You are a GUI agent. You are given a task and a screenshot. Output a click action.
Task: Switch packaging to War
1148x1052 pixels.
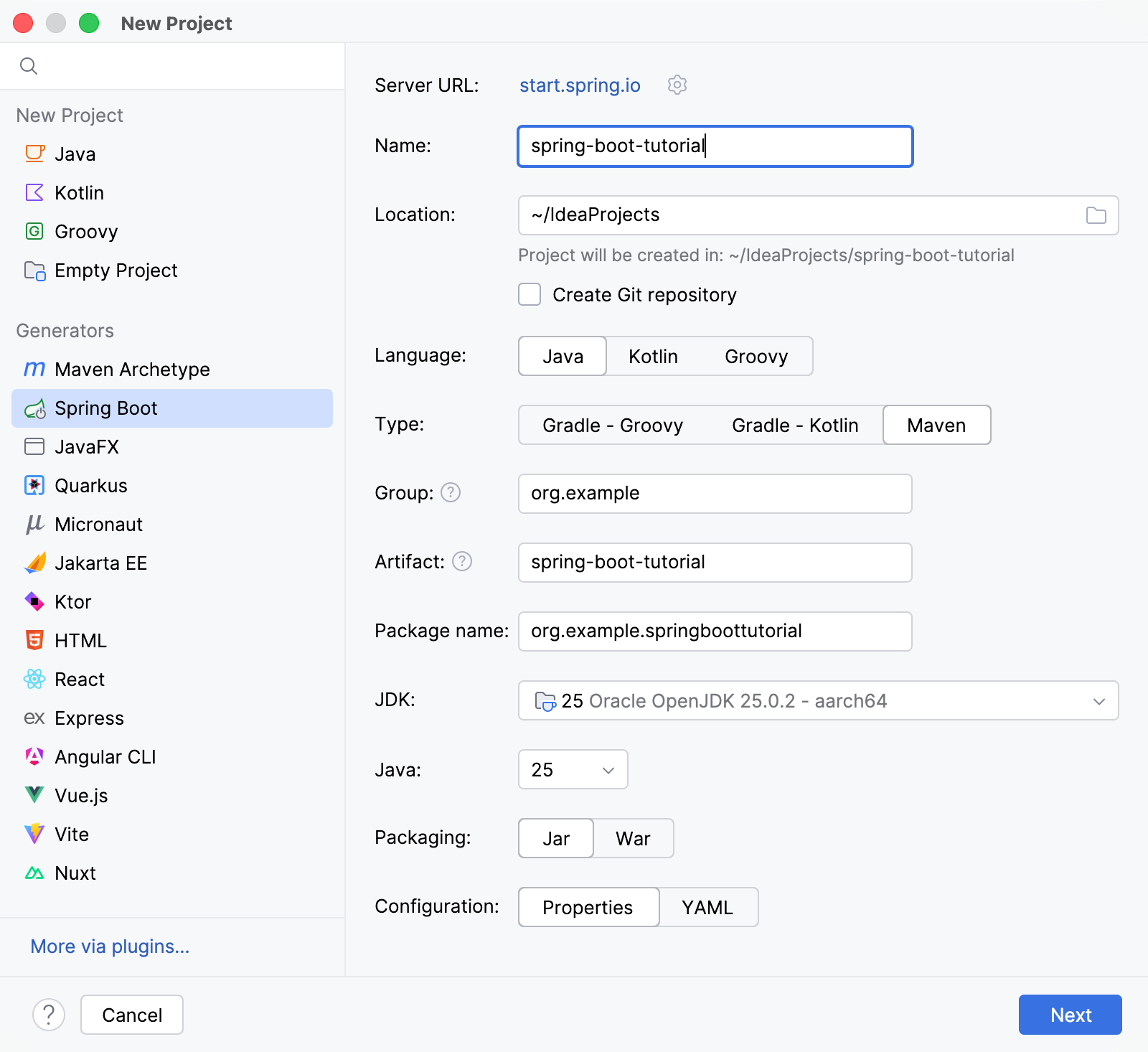pyautogui.click(x=632, y=838)
